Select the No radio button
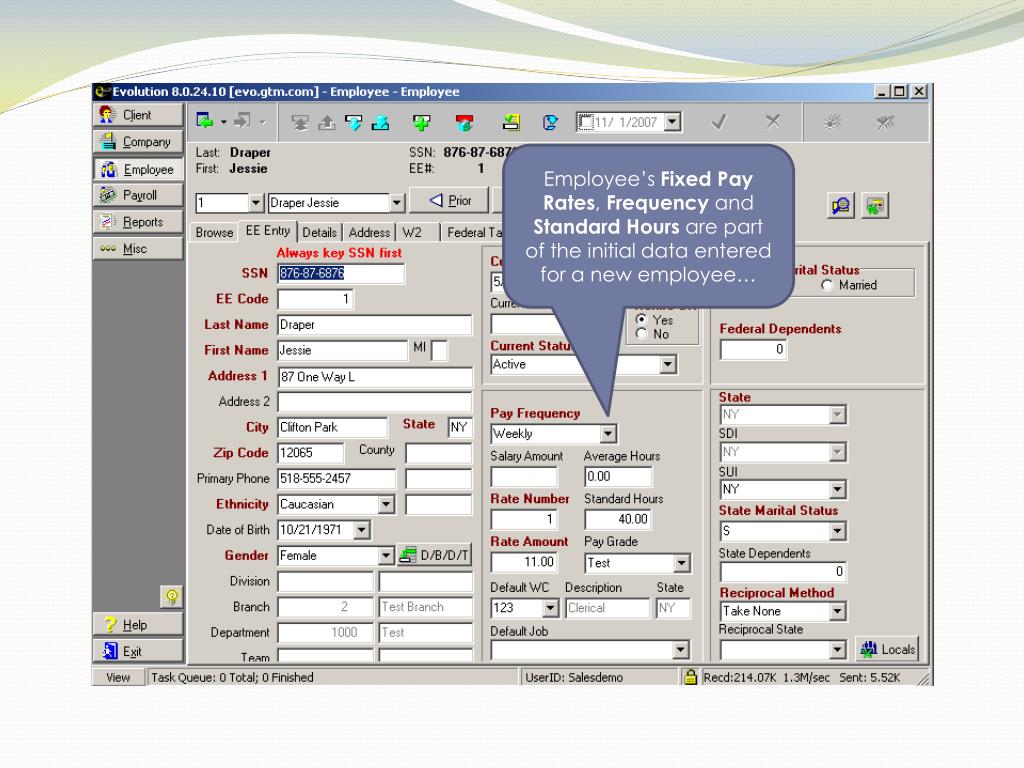1024x768 pixels. click(x=641, y=334)
